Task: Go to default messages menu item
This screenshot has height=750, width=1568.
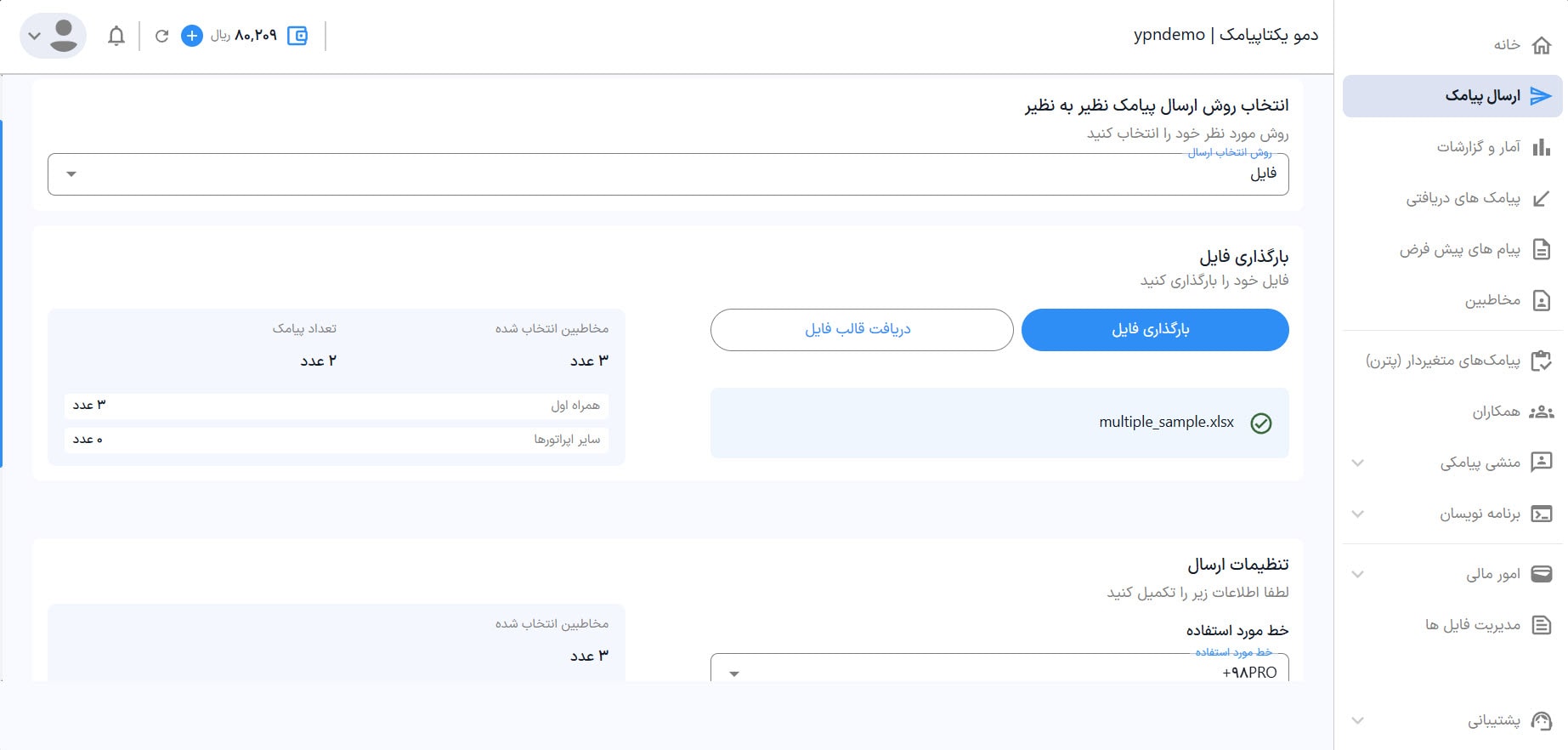Action: [1459, 249]
